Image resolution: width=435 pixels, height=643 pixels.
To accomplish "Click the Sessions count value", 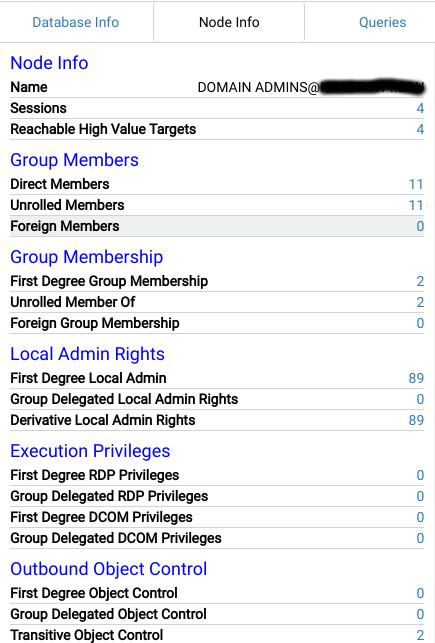I will point(420,108).
